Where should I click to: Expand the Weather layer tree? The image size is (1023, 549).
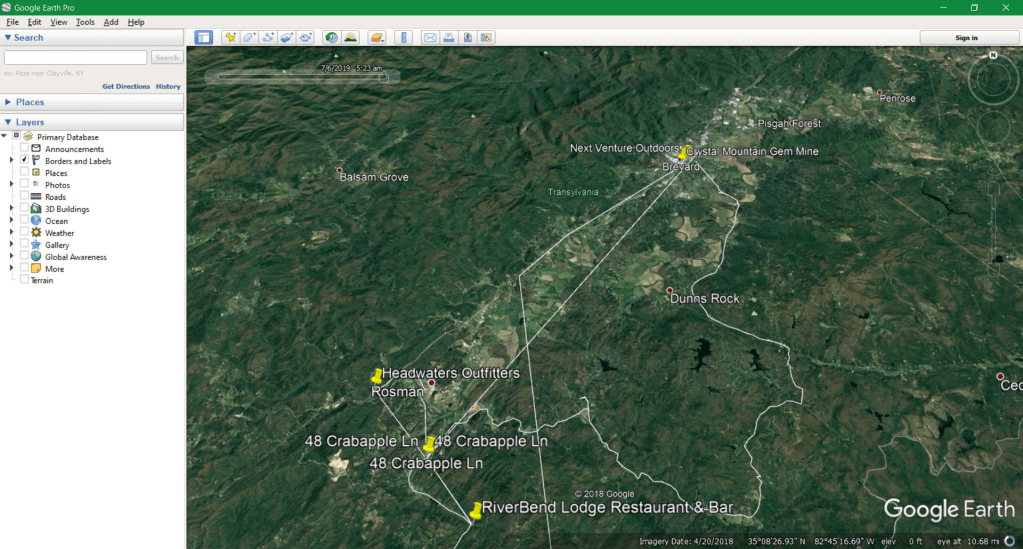click(x=12, y=233)
